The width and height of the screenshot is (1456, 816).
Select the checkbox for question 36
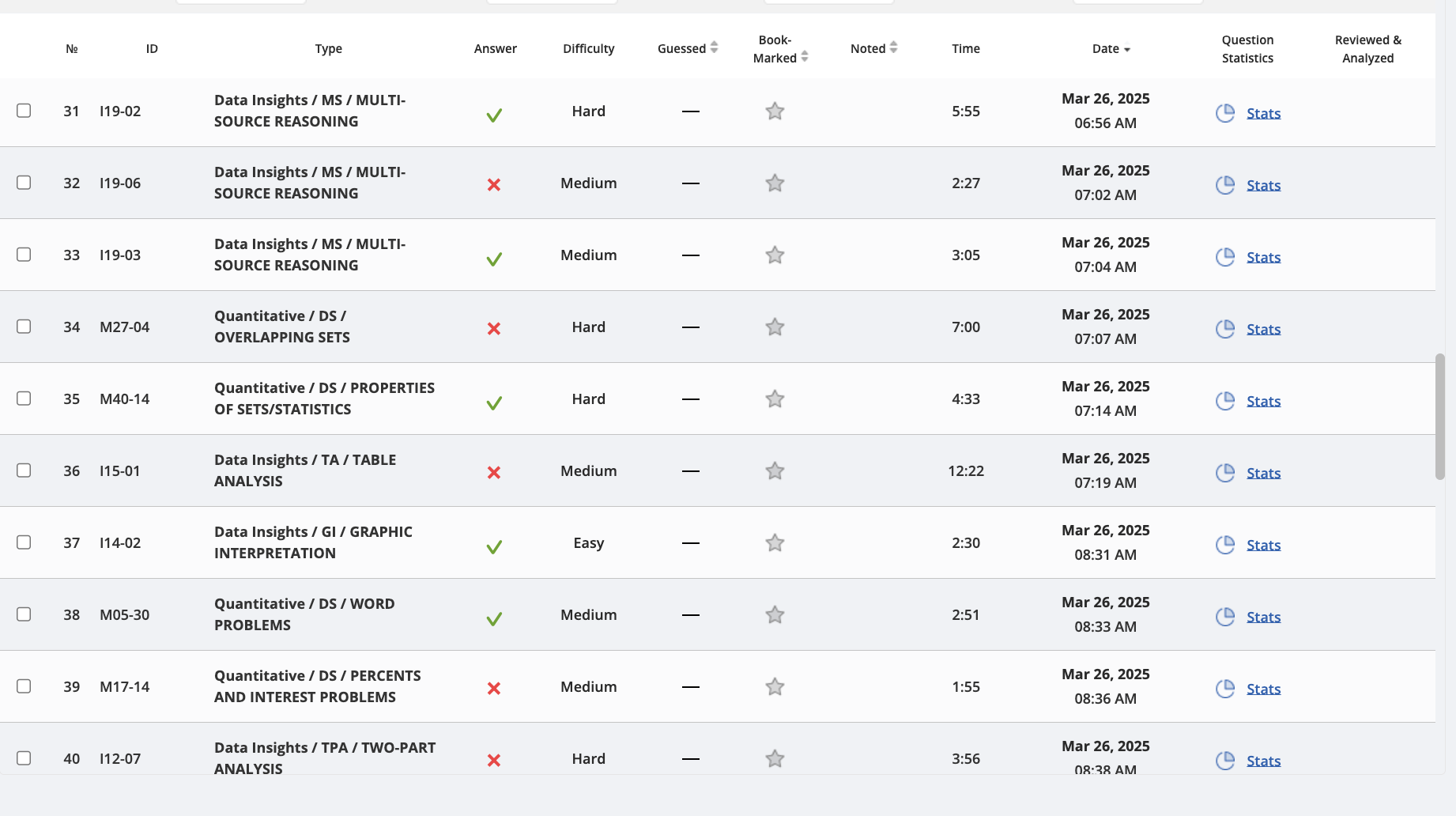coord(24,470)
